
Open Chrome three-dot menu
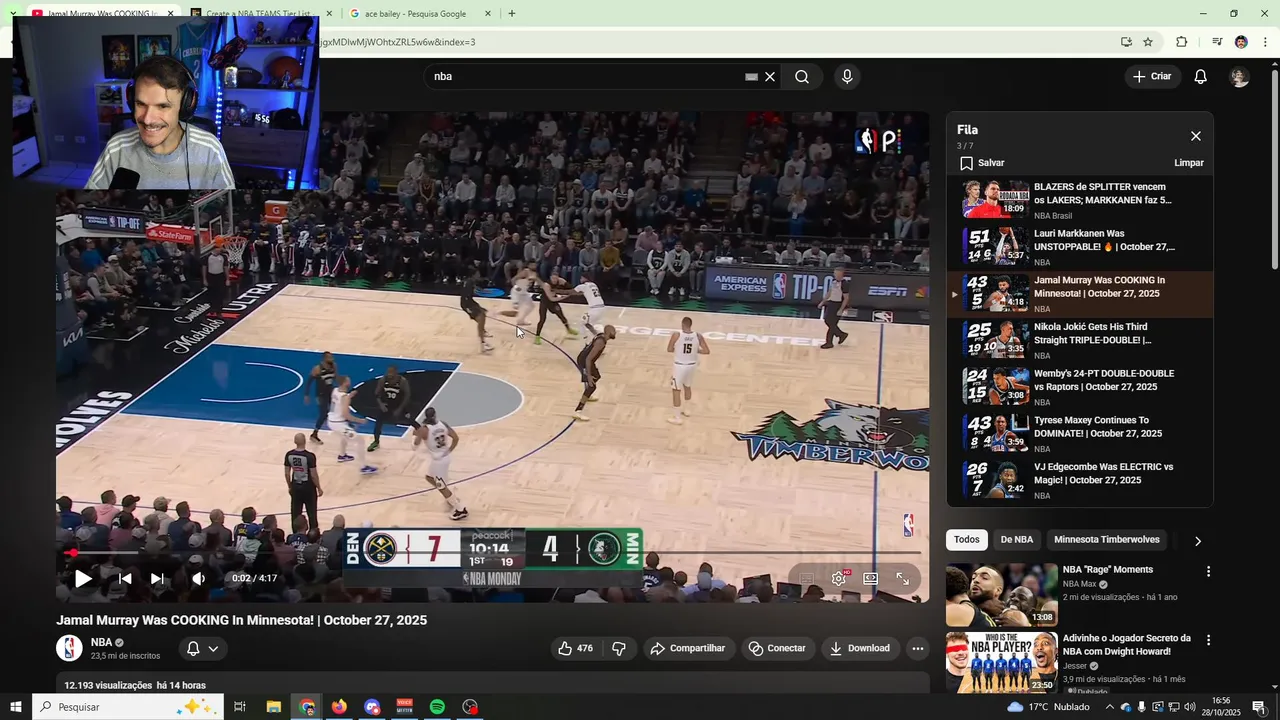[1265, 42]
